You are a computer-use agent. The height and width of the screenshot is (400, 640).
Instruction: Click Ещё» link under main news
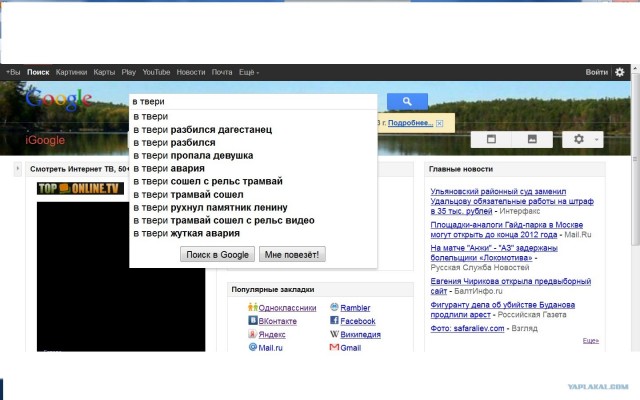pyautogui.click(x=591, y=340)
